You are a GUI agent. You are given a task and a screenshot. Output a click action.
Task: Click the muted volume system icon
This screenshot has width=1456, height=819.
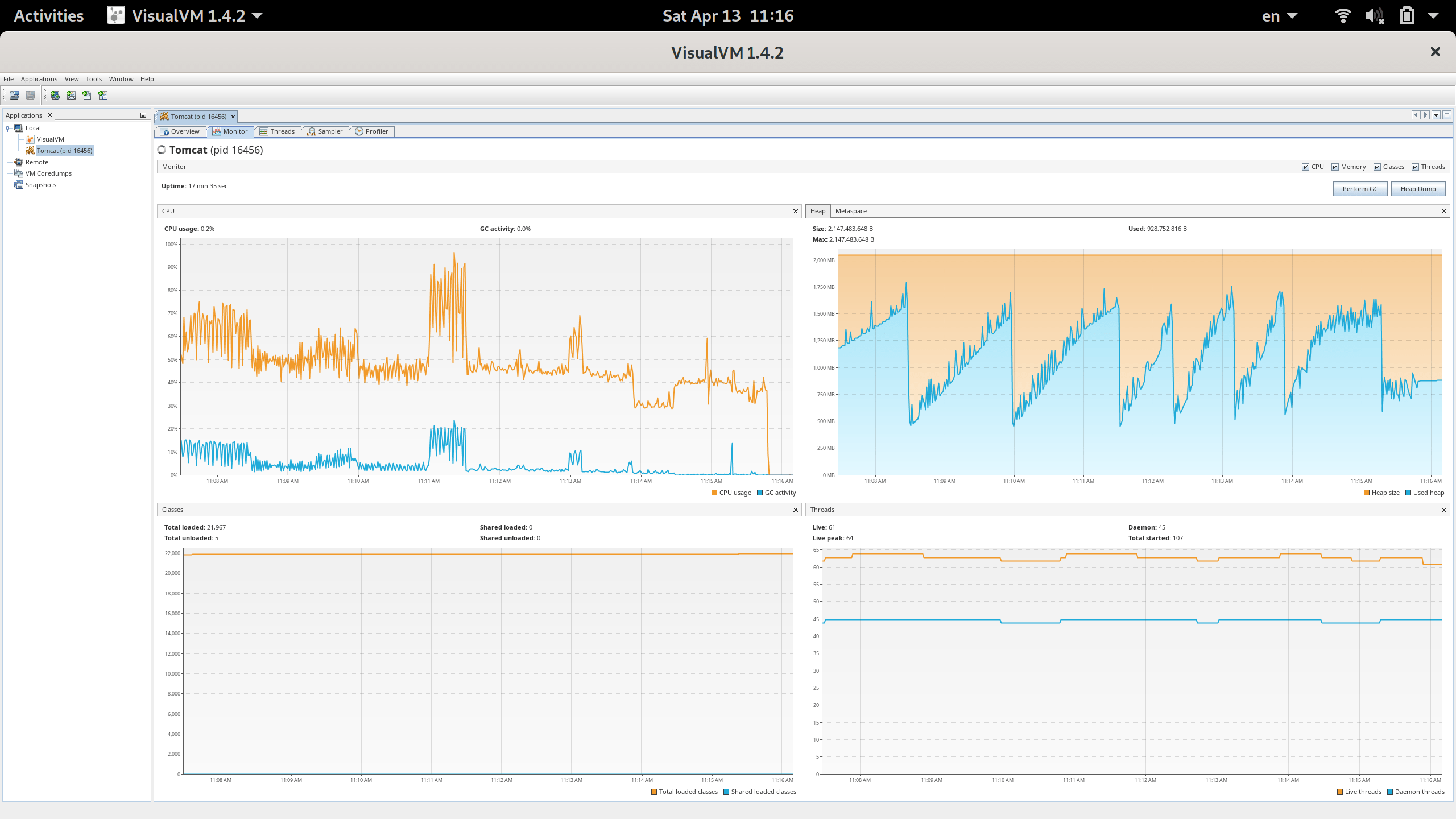click(1375, 15)
